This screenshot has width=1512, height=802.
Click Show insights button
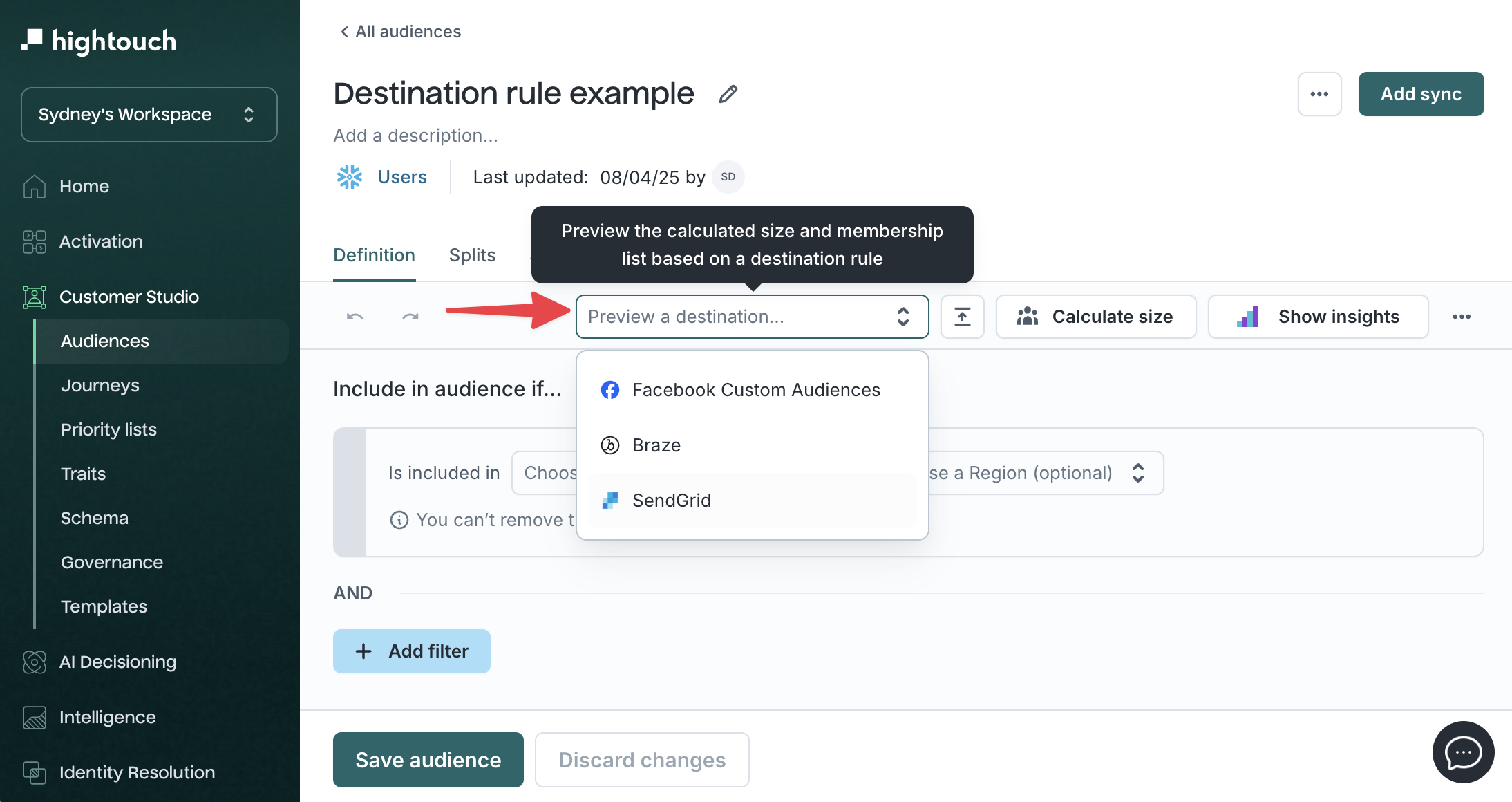click(x=1318, y=317)
